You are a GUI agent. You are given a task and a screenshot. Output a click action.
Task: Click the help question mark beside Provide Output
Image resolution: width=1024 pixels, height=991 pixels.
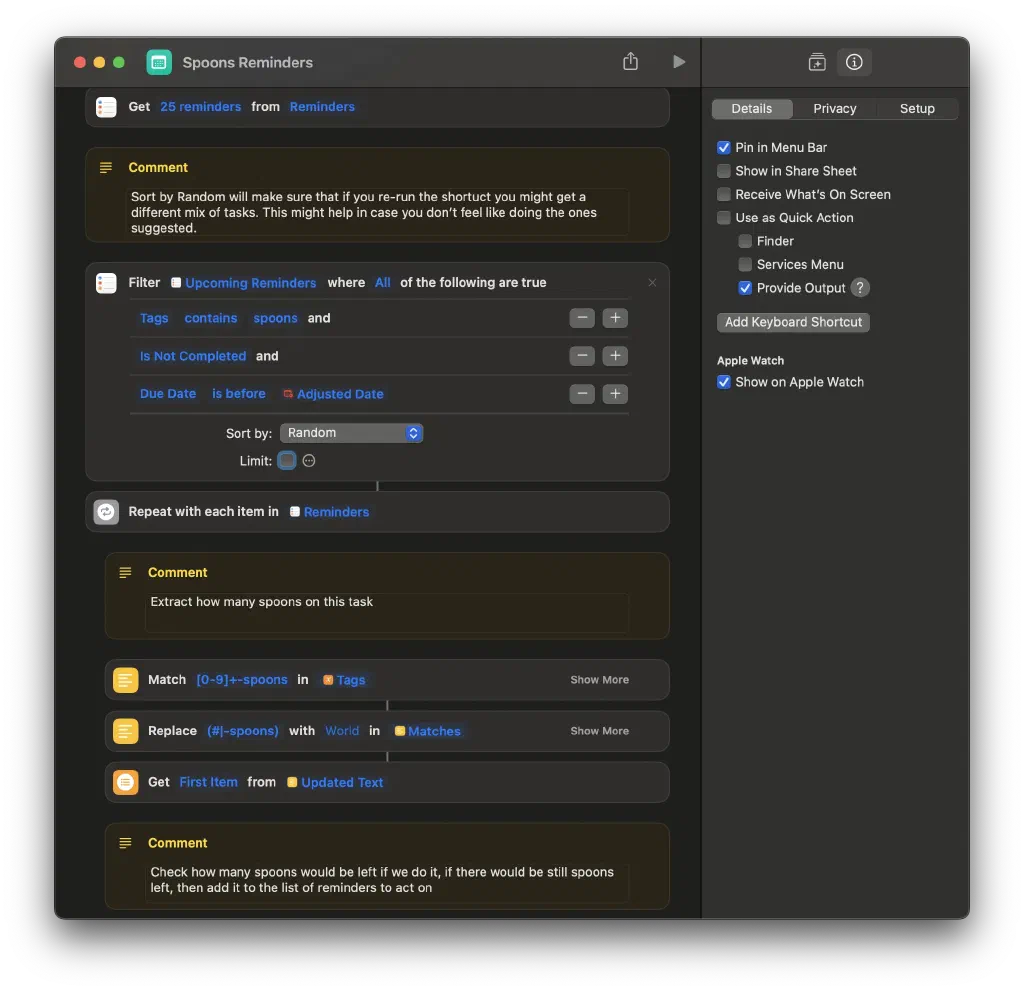pyautogui.click(x=859, y=288)
